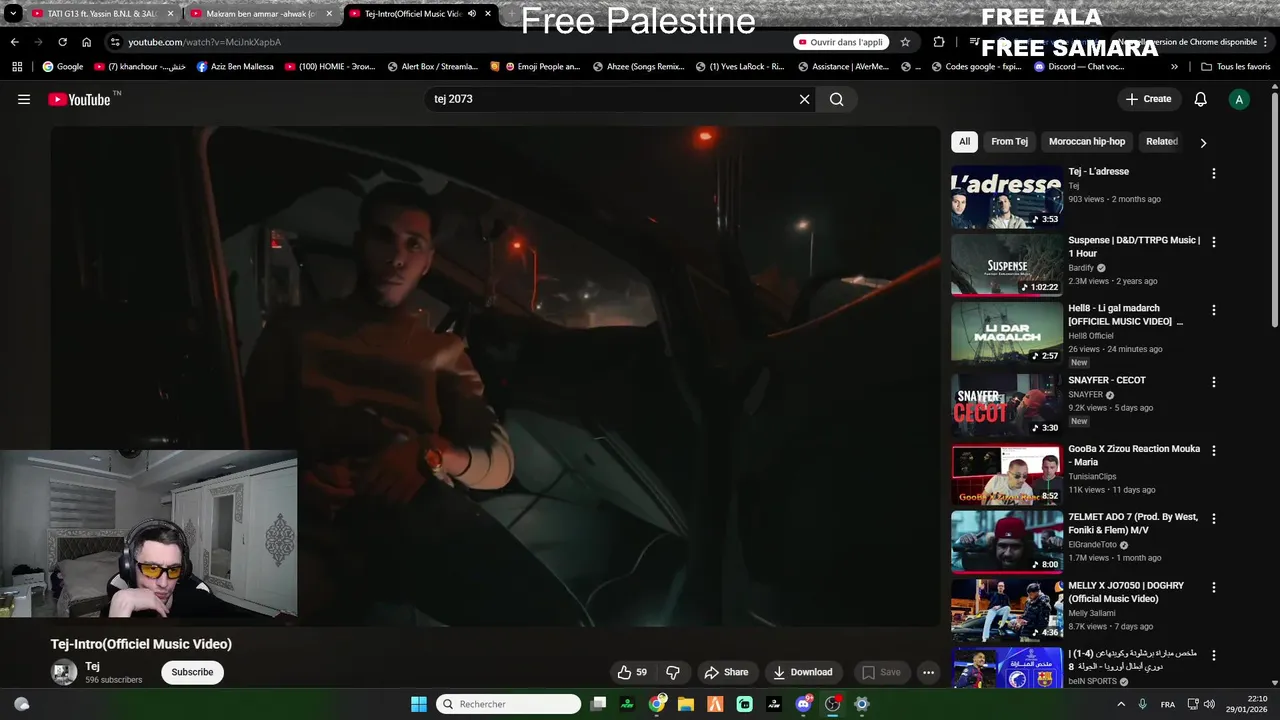
Task: Open options menu for SNAYFER - CECOT
Action: (1214, 382)
